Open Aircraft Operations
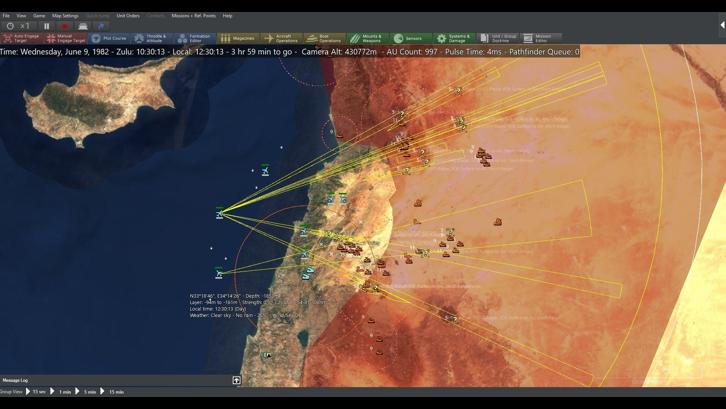 click(x=281, y=38)
